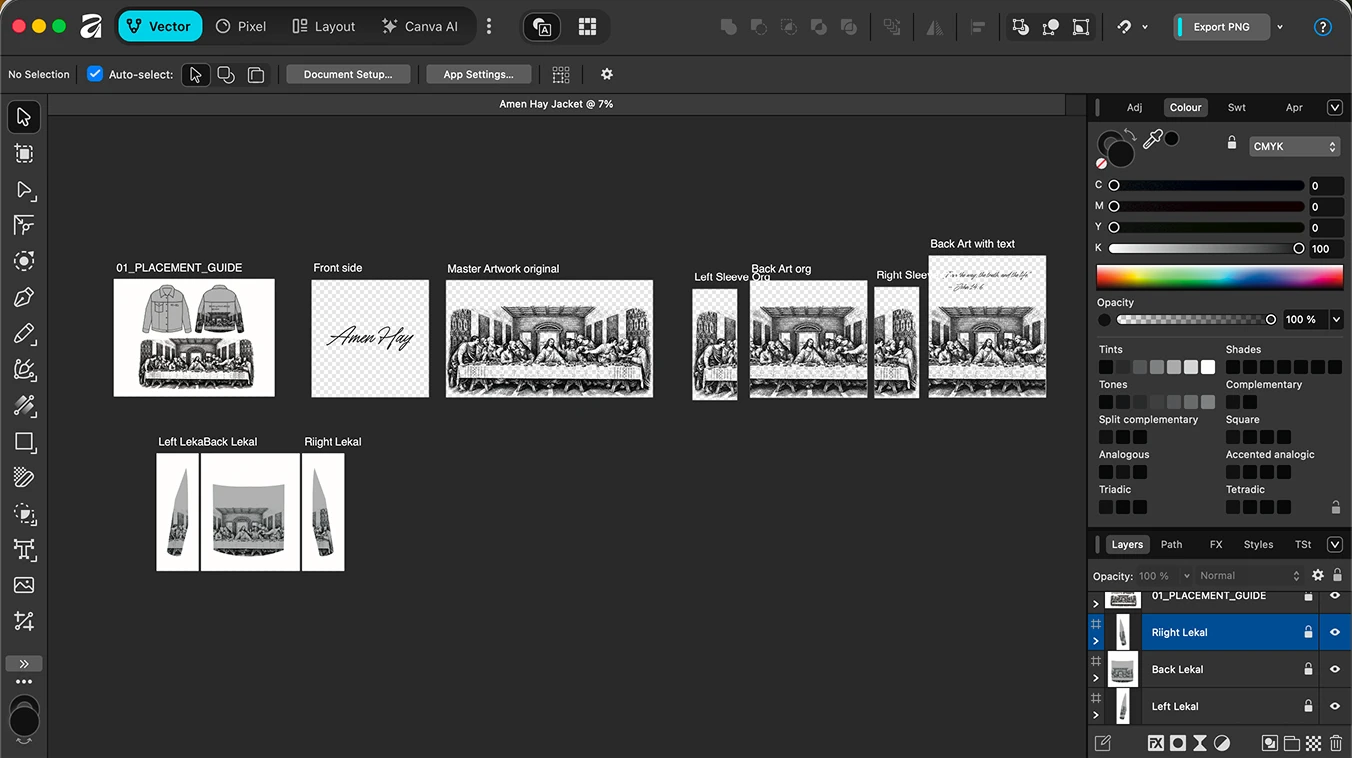
Task: Select the Back Lekal layer thumbnail
Action: tap(1123, 670)
